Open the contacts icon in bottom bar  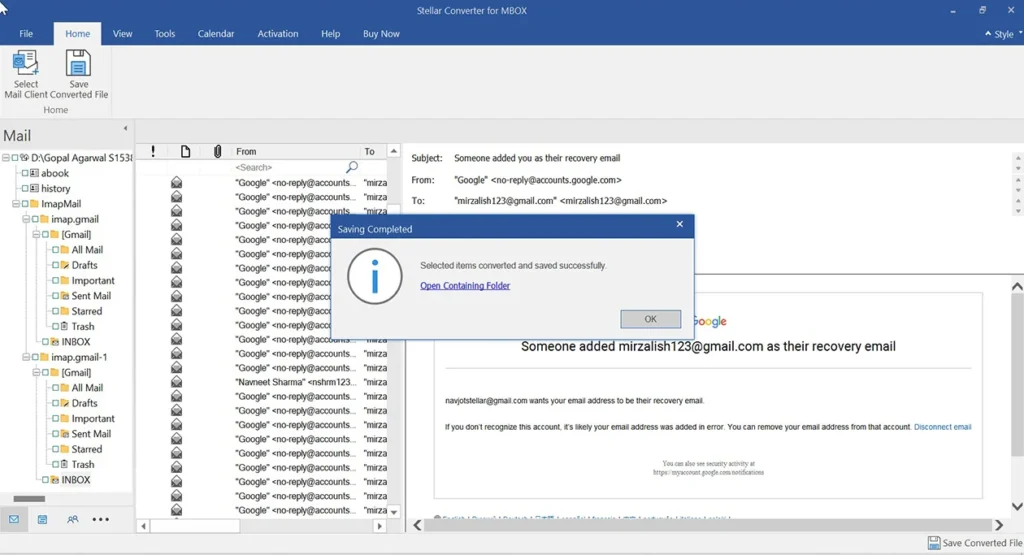pos(72,520)
